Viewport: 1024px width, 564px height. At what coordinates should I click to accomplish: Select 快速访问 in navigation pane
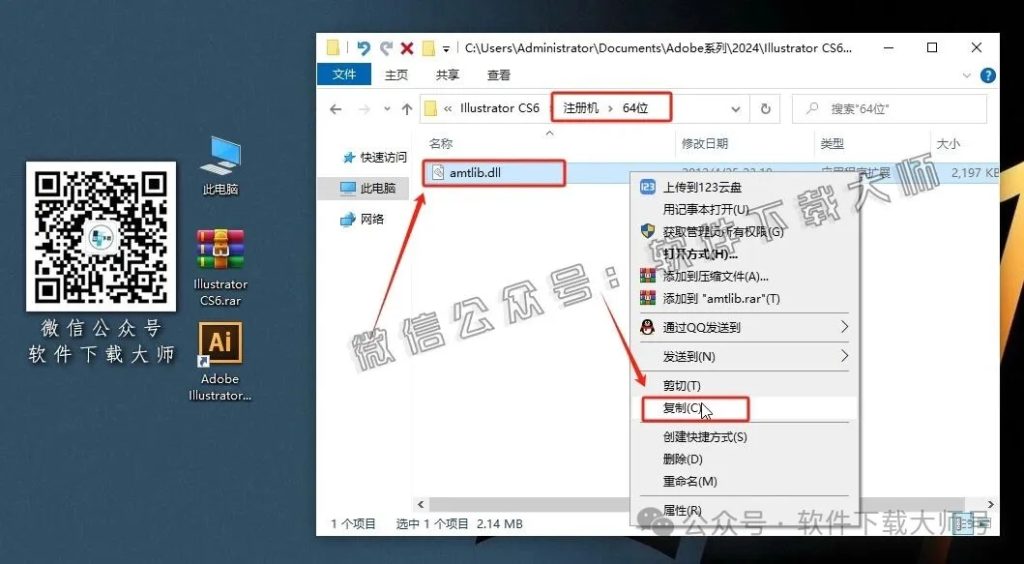pyautogui.click(x=376, y=157)
